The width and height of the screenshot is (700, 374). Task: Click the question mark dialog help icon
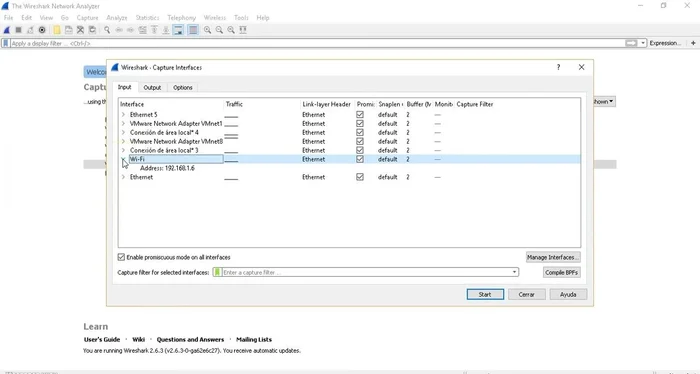[x=558, y=67]
